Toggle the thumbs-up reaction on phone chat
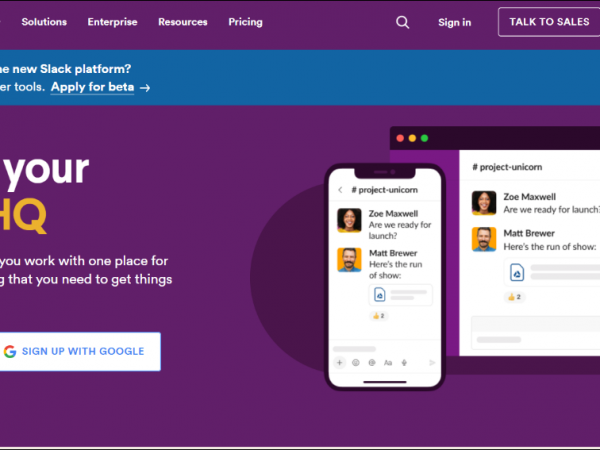Image resolution: width=600 pixels, height=450 pixels. pyautogui.click(x=378, y=316)
